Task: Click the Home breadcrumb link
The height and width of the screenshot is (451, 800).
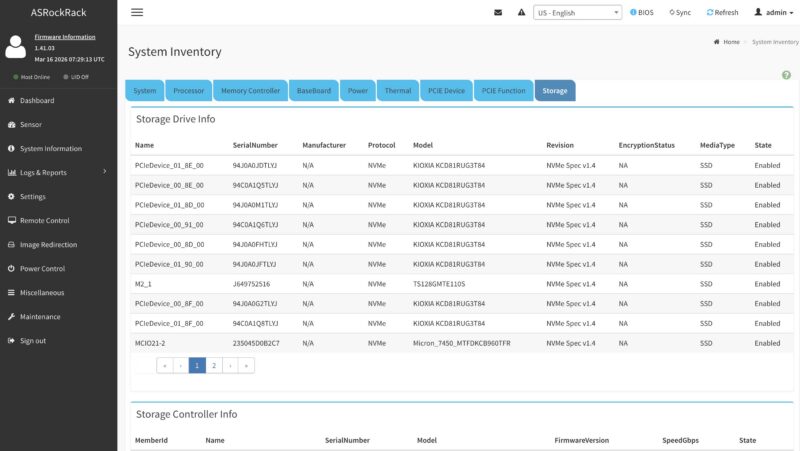Action: point(731,42)
